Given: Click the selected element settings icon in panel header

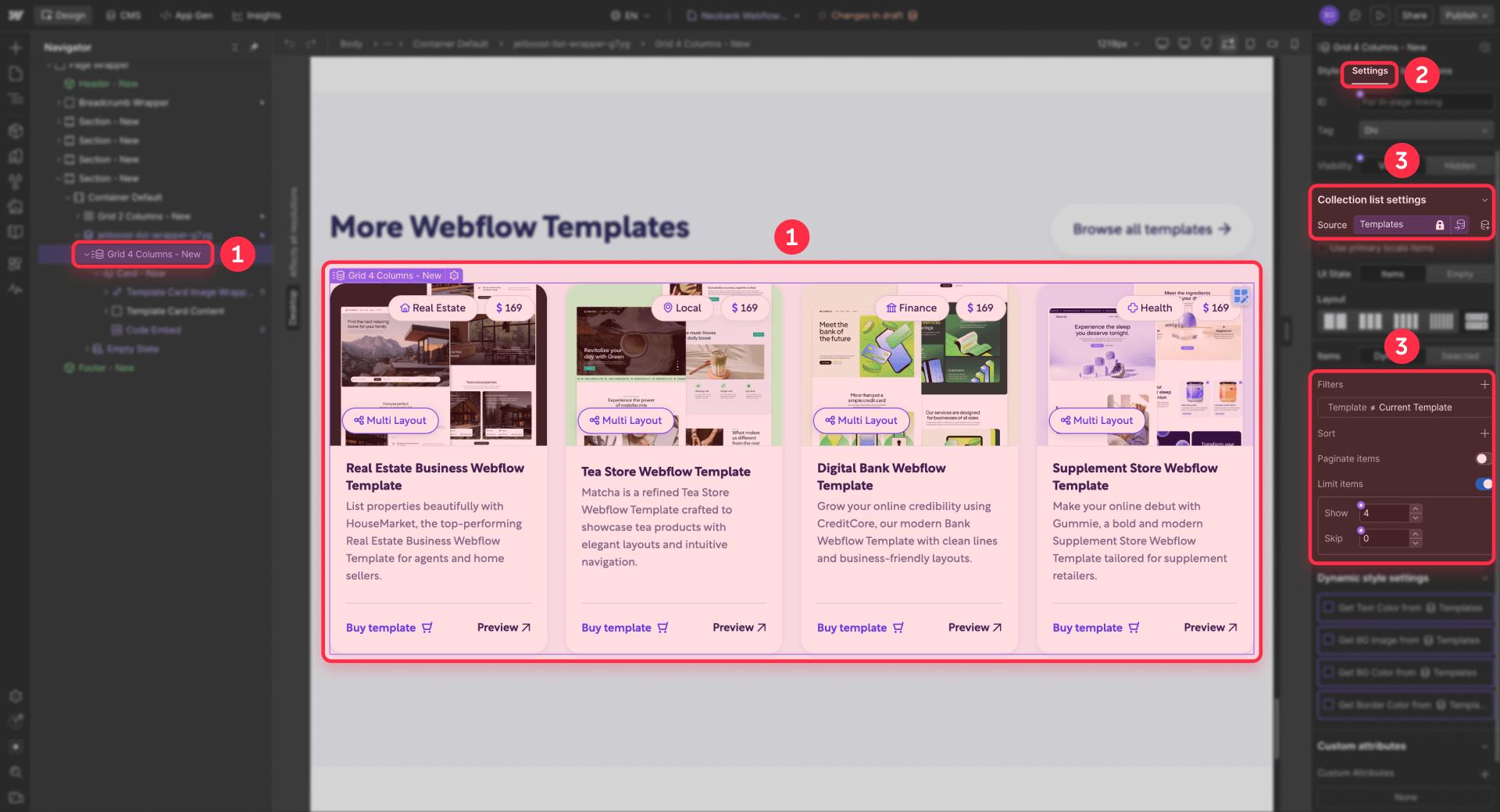Looking at the screenshot, I should pyautogui.click(x=1484, y=48).
